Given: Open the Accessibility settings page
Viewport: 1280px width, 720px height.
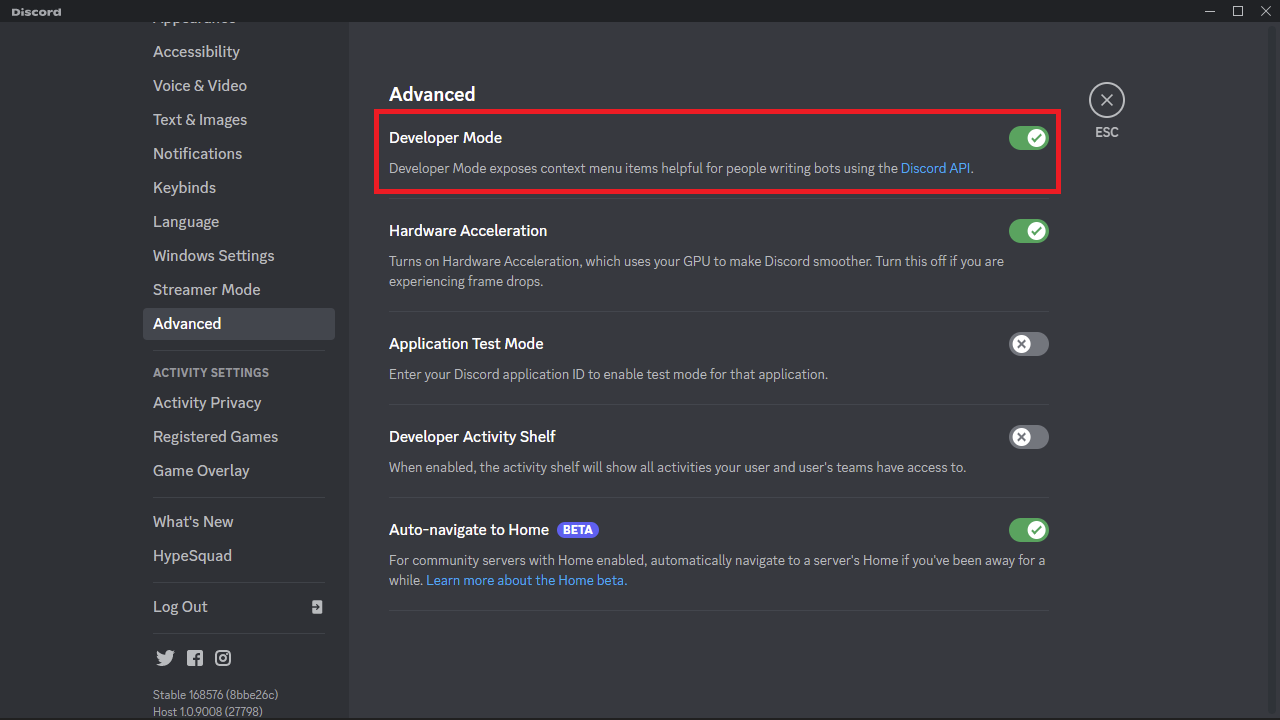Looking at the screenshot, I should coord(238,52).
